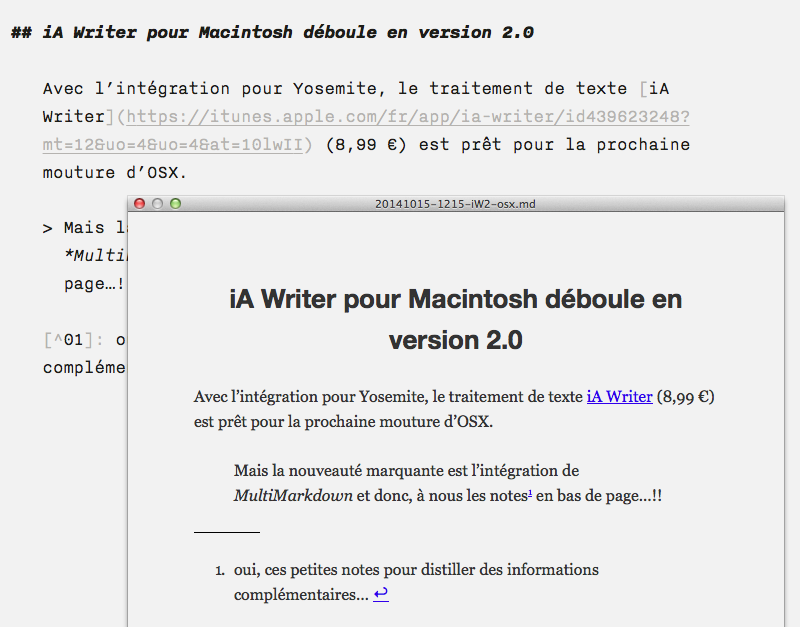800x627 pixels.
Task: Click the "[^01]:" footnote marker in the editor
Action: click(73, 340)
